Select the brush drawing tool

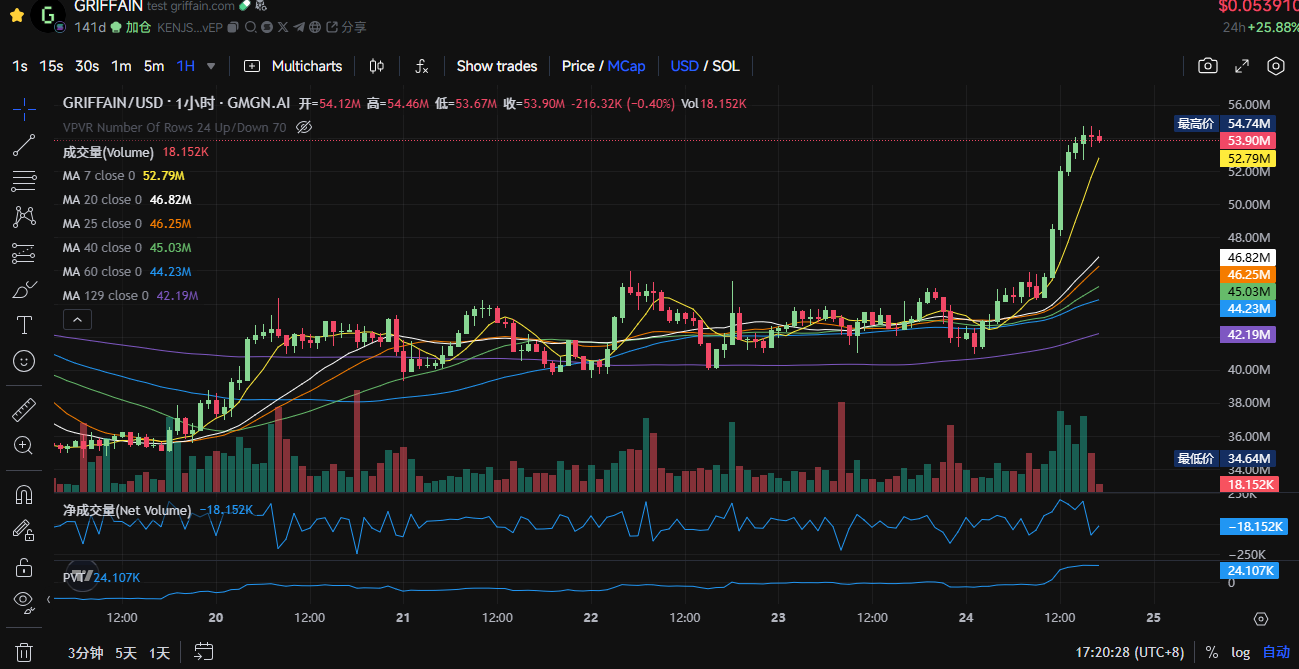[24, 290]
